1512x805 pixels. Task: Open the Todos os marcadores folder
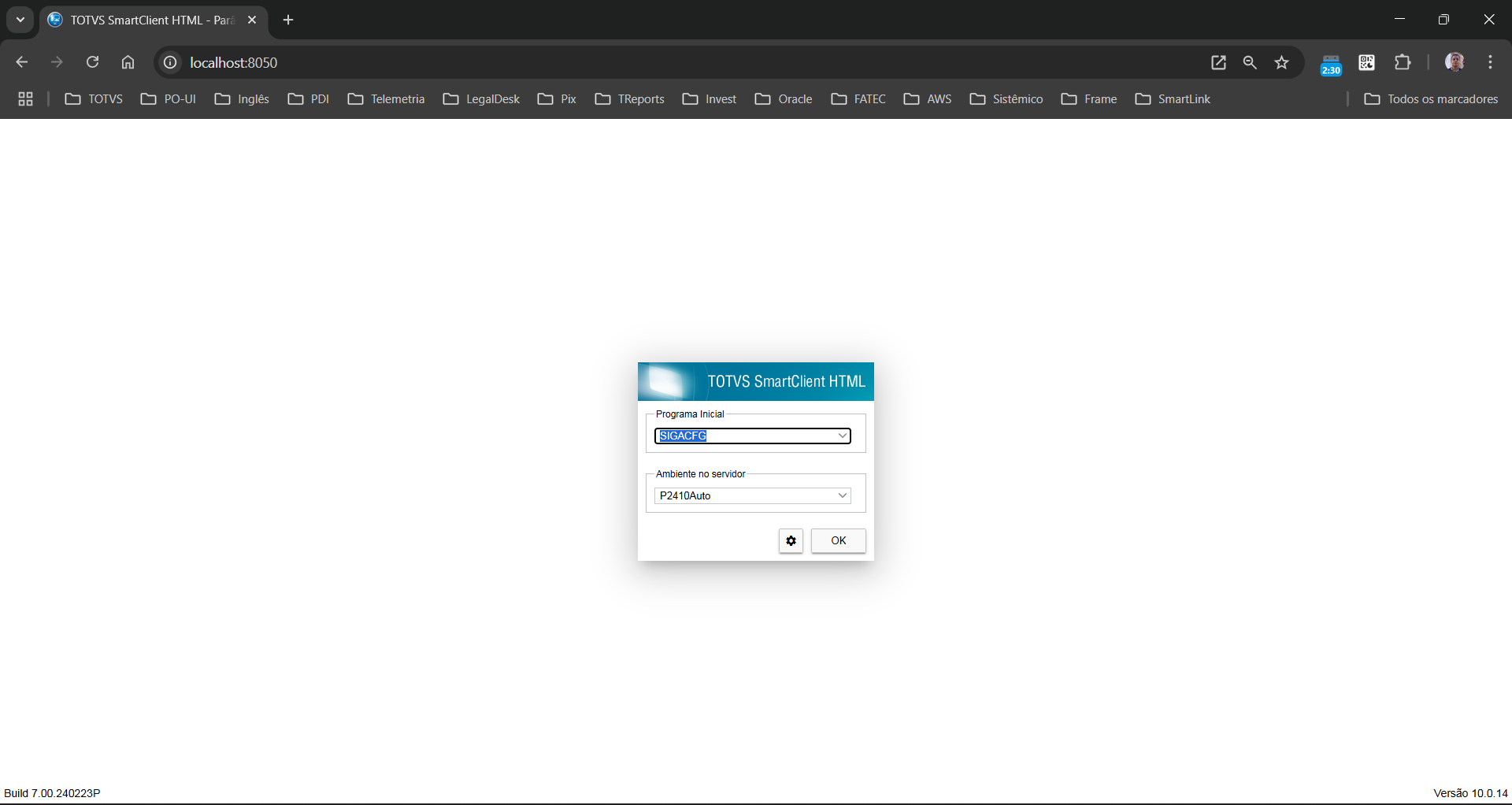click(x=1431, y=98)
